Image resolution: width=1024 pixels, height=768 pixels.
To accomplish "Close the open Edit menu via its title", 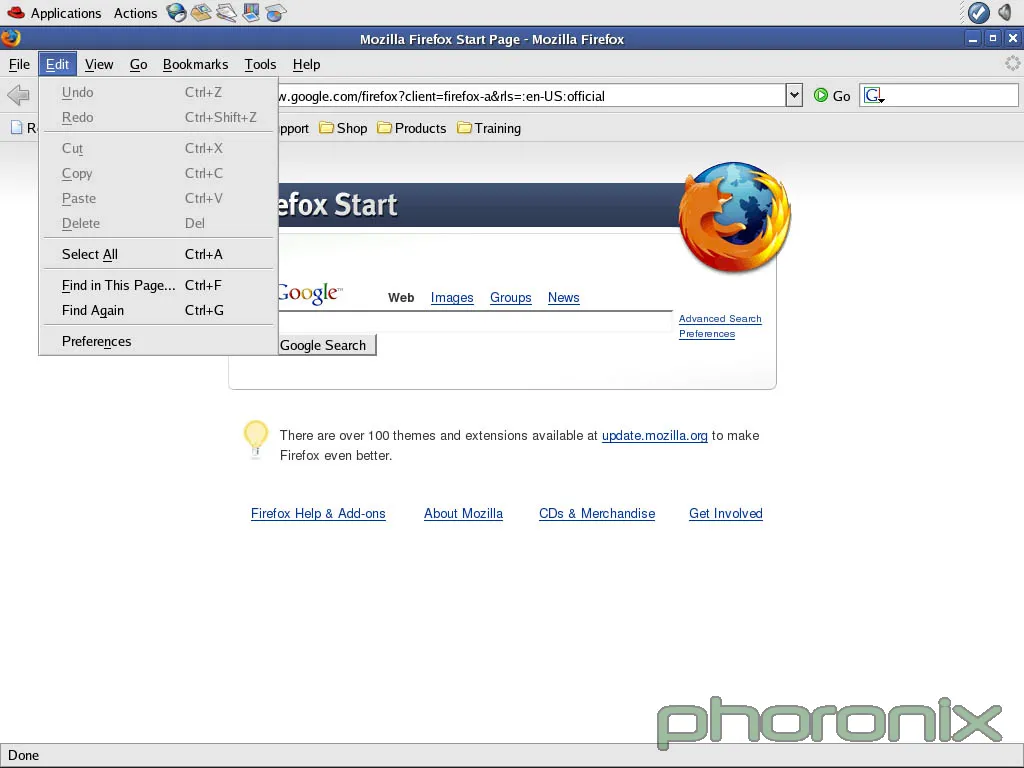I will click(x=57, y=64).
